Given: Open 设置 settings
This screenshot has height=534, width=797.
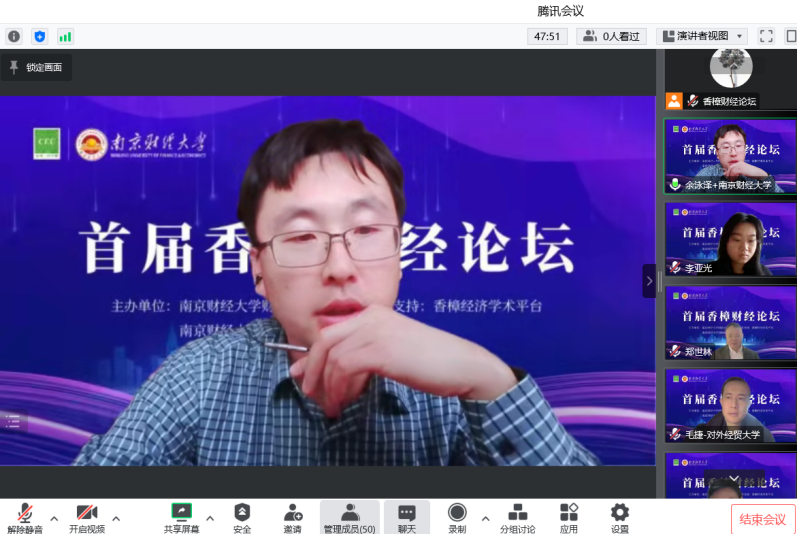Looking at the screenshot, I should (x=620, y=517).
